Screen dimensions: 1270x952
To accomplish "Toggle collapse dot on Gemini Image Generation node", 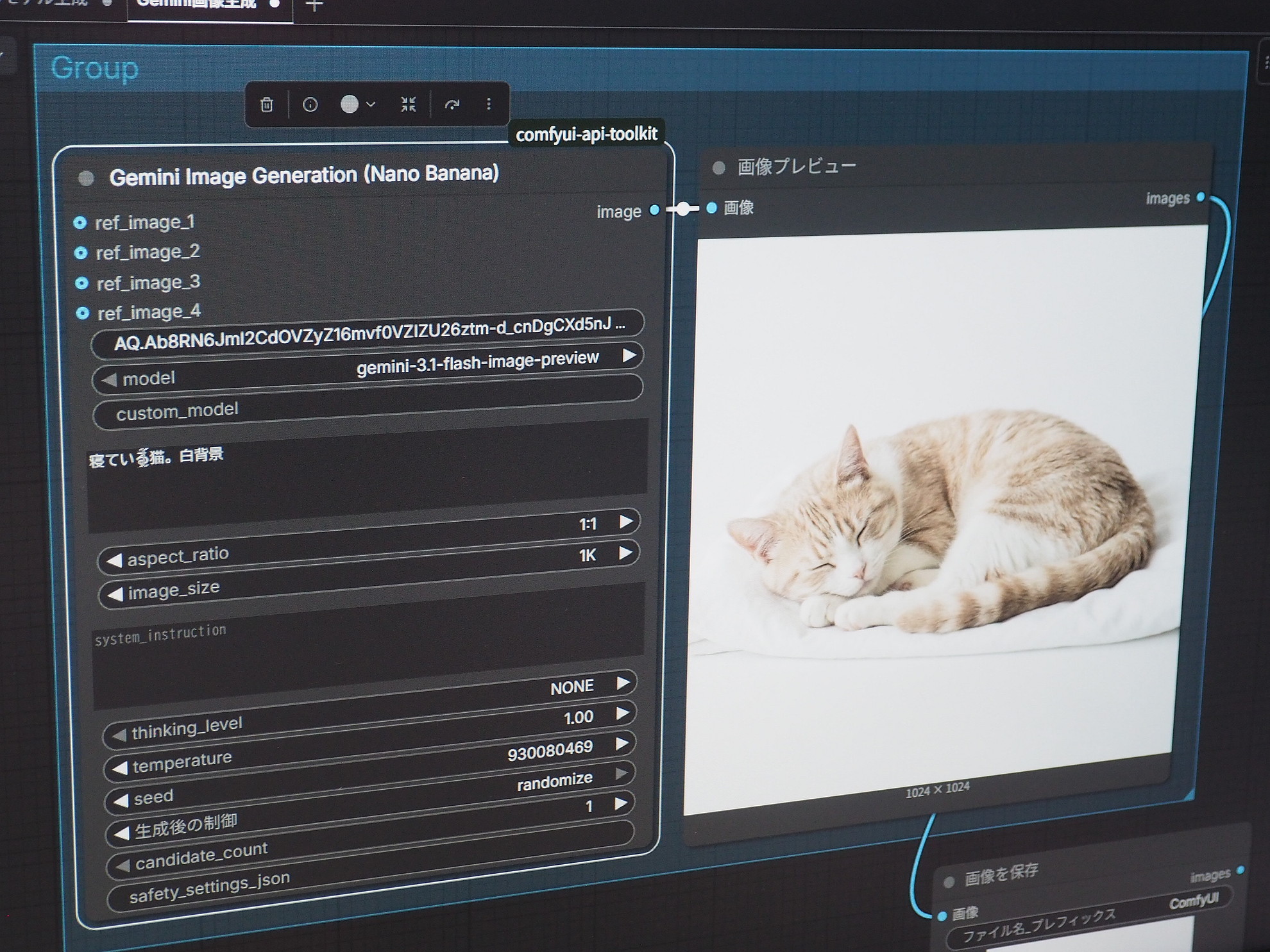I will (x=86, y=178).
